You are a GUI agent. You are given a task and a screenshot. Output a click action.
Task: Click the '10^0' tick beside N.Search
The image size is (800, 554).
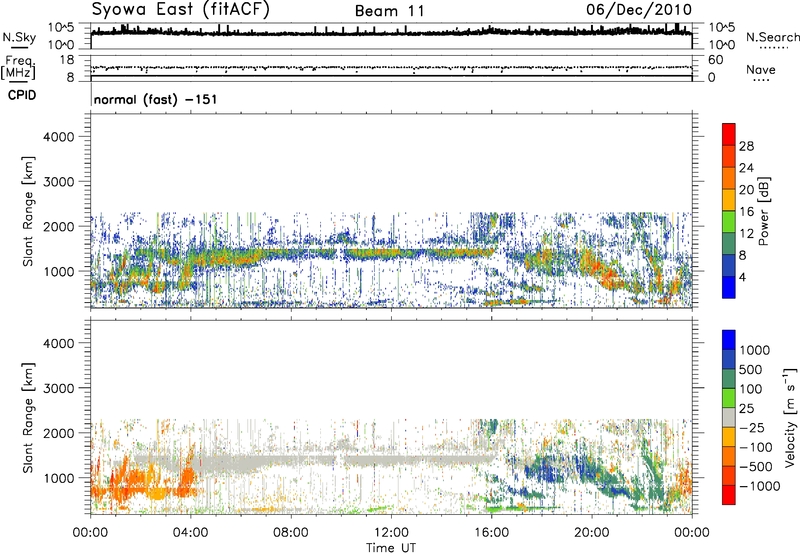point(722,45)
